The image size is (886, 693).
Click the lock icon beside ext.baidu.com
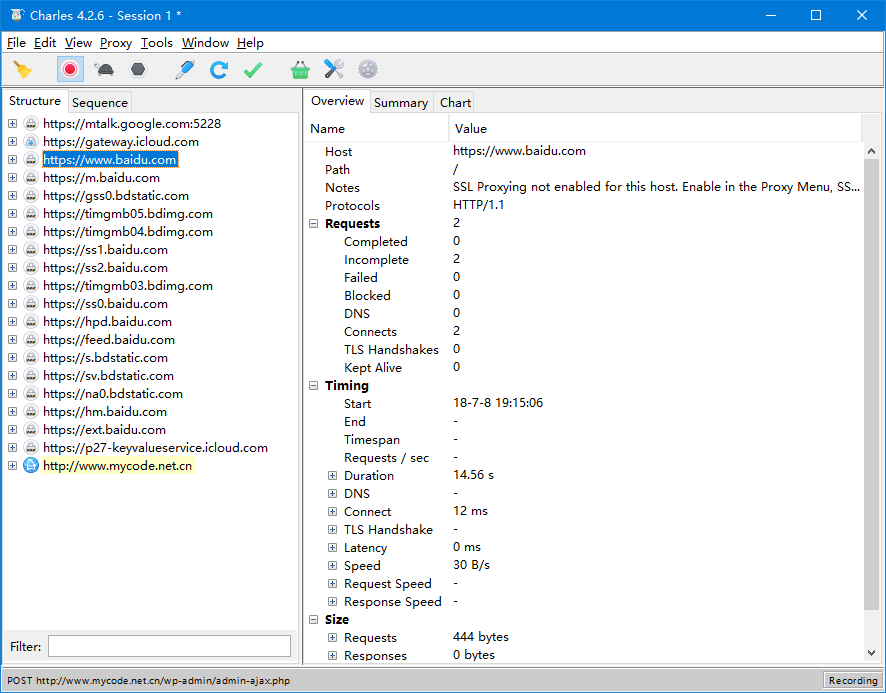[31, 430]
